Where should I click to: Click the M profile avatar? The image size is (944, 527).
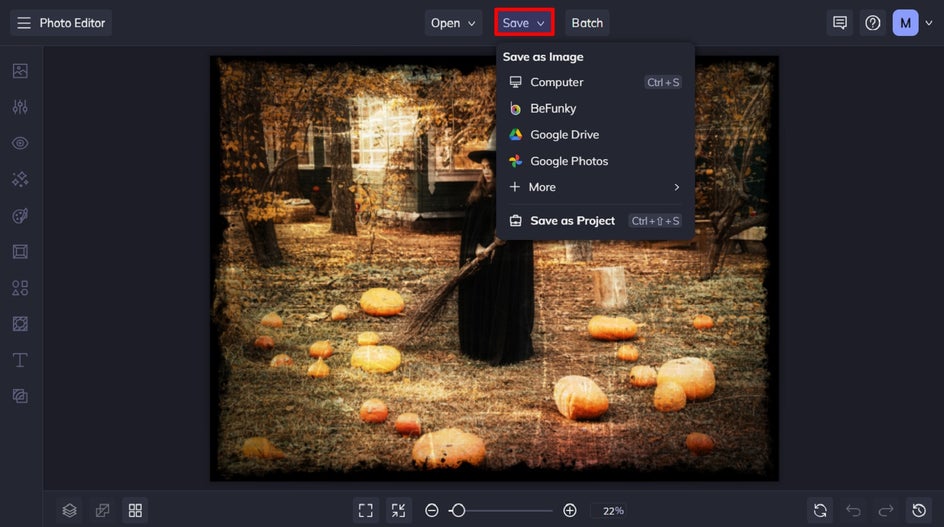click(x=905, y=23)
